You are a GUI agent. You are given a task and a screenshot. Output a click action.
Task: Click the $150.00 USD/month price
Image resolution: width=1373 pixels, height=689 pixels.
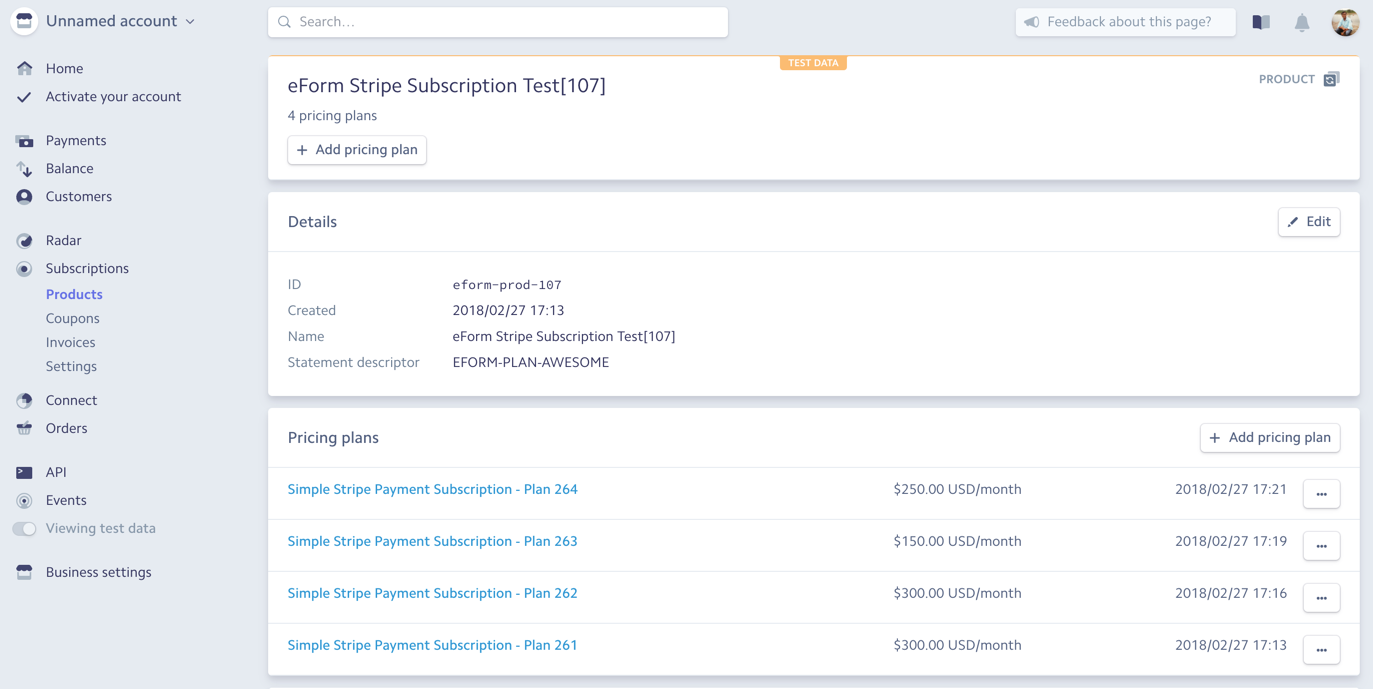point(958,542)
